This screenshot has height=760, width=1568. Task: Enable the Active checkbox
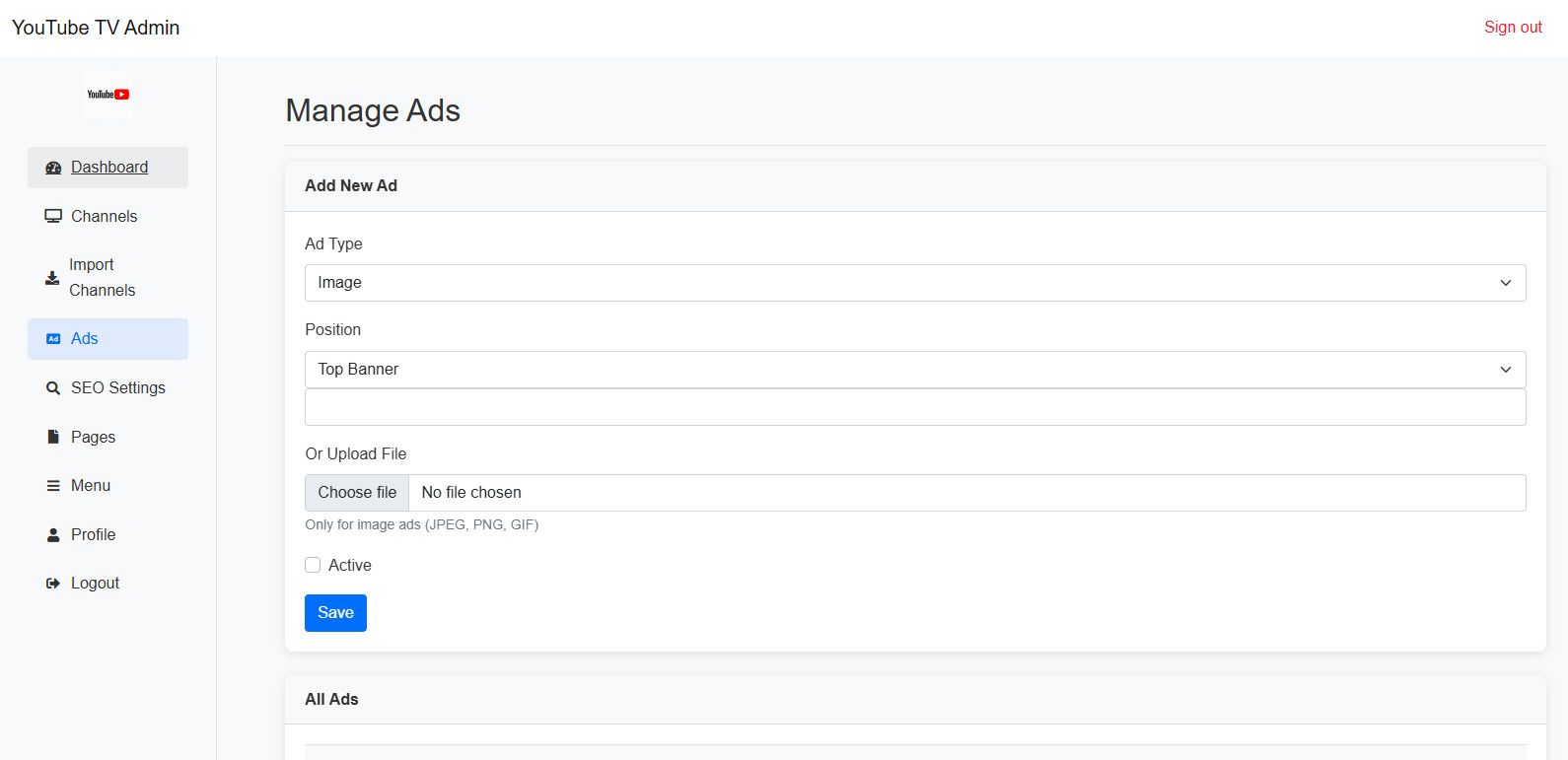click(x=313, y=565)
